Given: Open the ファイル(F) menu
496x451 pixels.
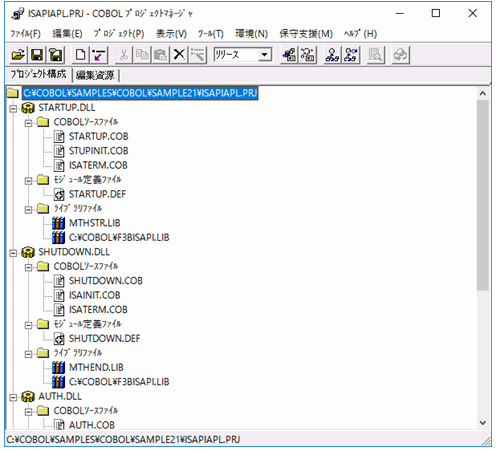Looking at the screenshot, I should [x=25, y=34].
